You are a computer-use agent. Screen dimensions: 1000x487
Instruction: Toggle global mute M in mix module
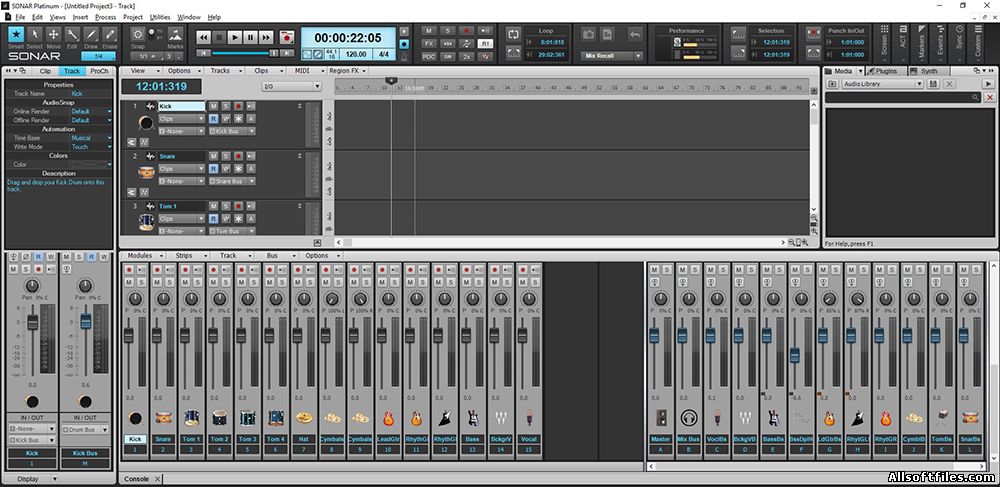pos(429,31)
